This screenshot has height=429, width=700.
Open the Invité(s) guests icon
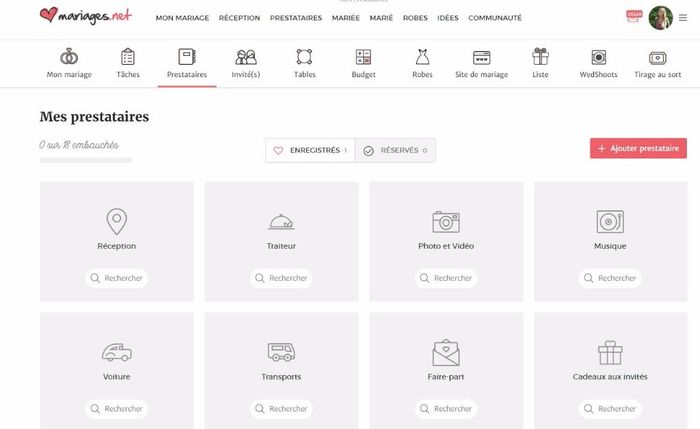point(245,58)
